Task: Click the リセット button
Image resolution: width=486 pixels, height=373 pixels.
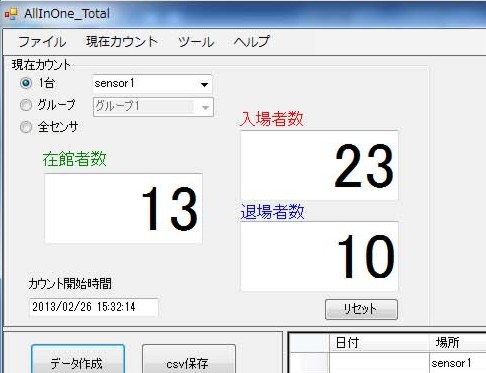Action: (x=361, y=309)
